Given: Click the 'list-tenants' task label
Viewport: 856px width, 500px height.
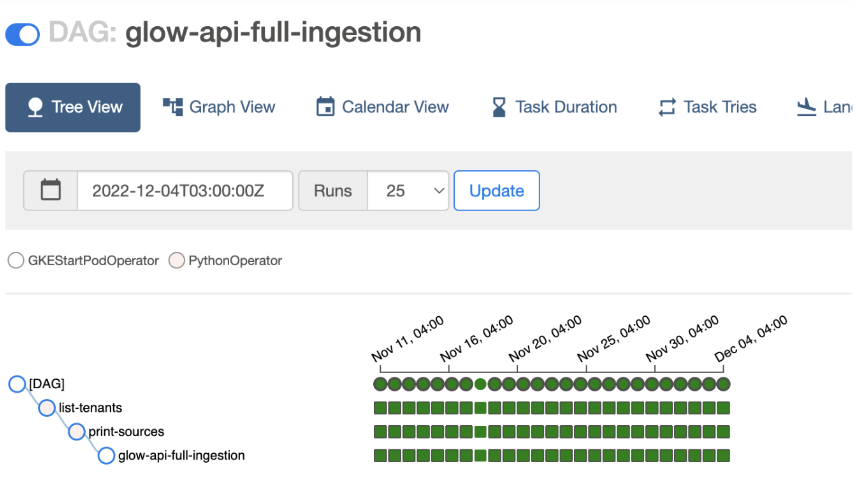Looking at the screenshot, I should pos(91,408).
